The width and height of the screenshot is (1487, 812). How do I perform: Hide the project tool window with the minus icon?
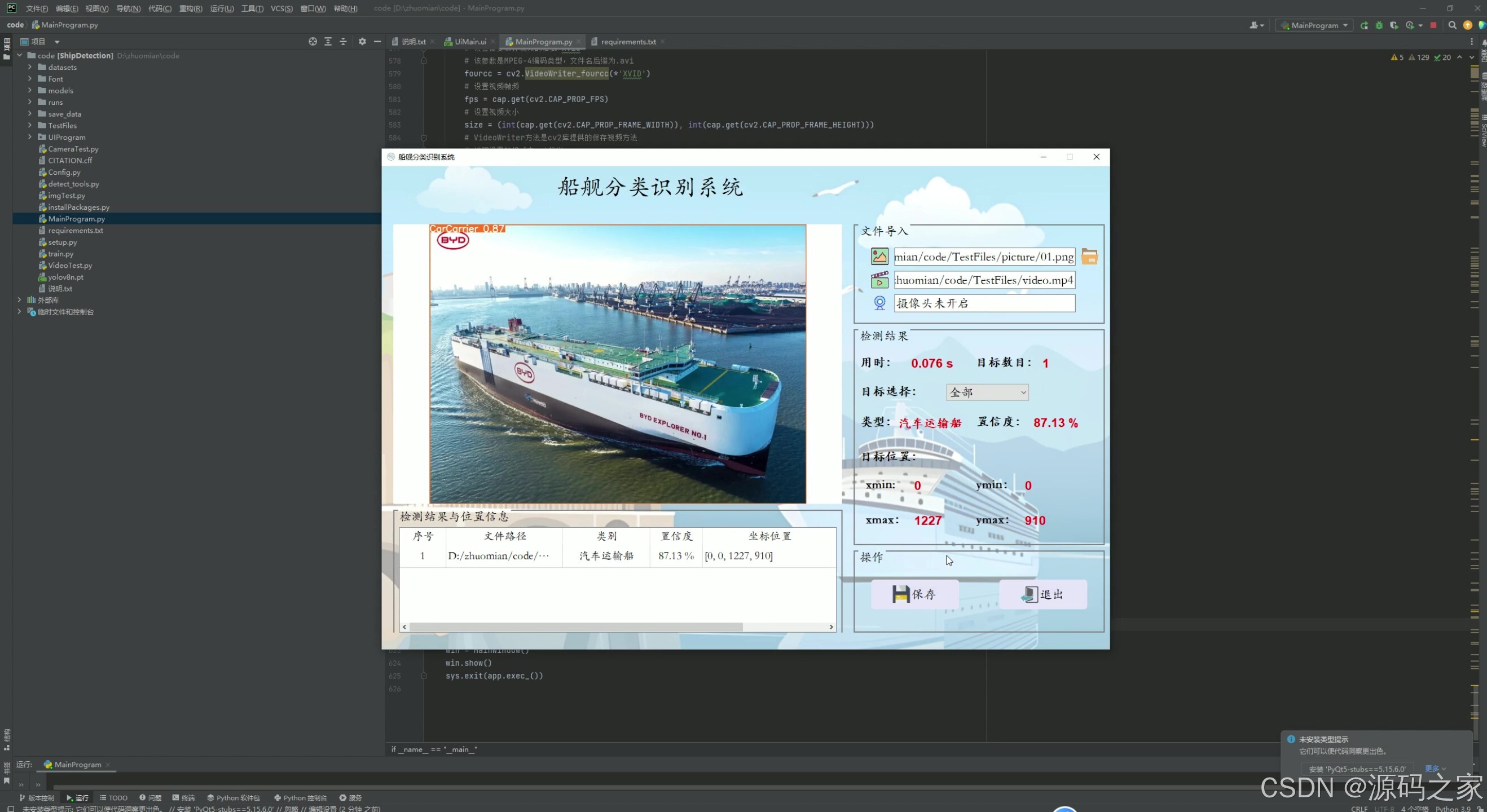click(x=377, y=42)
